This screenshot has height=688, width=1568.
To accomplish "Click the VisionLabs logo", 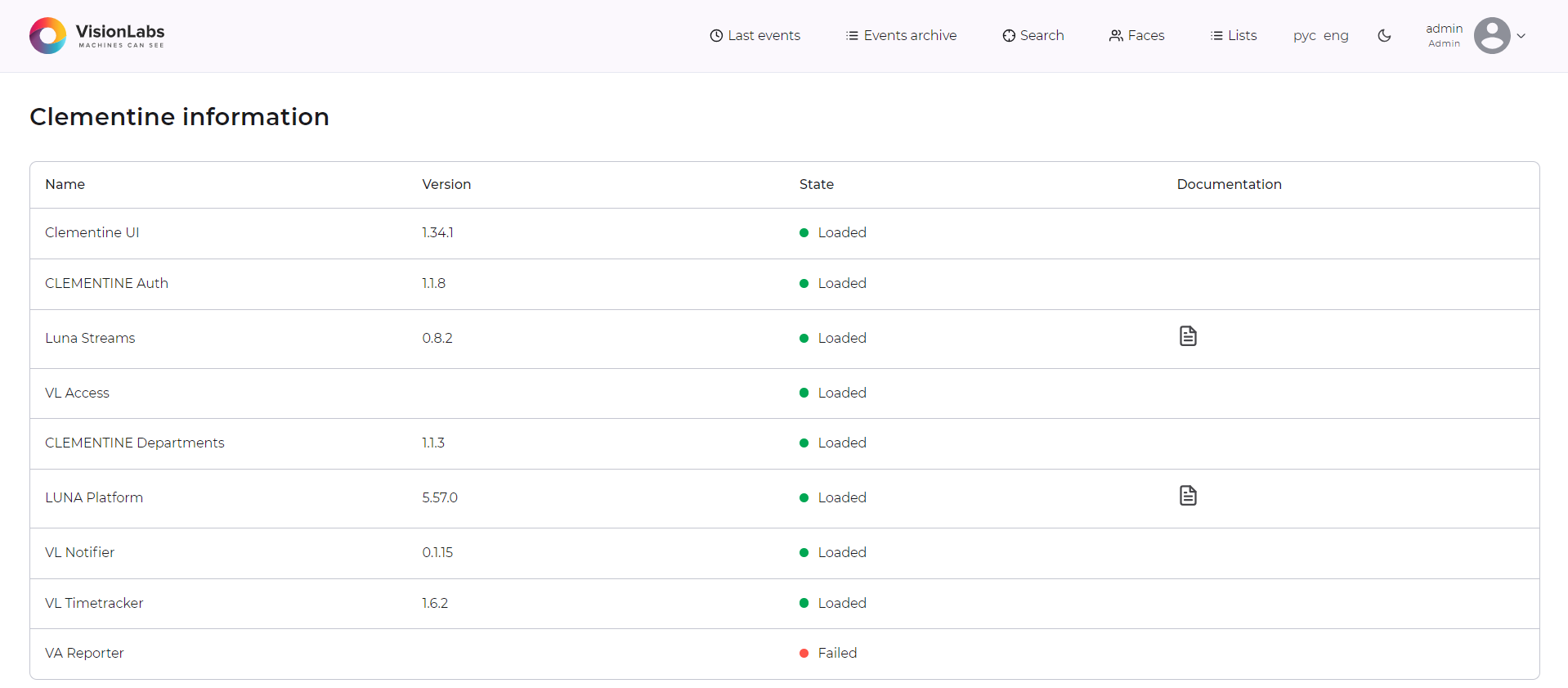I will click(x=96, y=35).
